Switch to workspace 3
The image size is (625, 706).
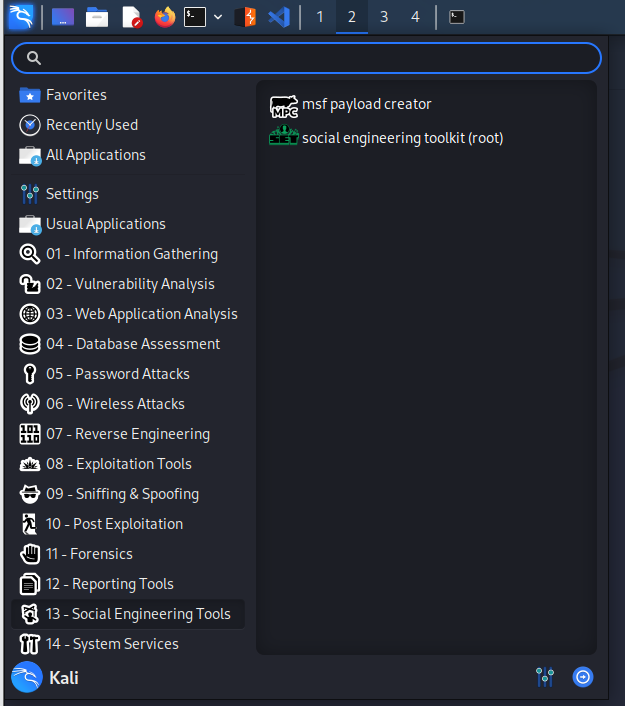pos(384,17)
